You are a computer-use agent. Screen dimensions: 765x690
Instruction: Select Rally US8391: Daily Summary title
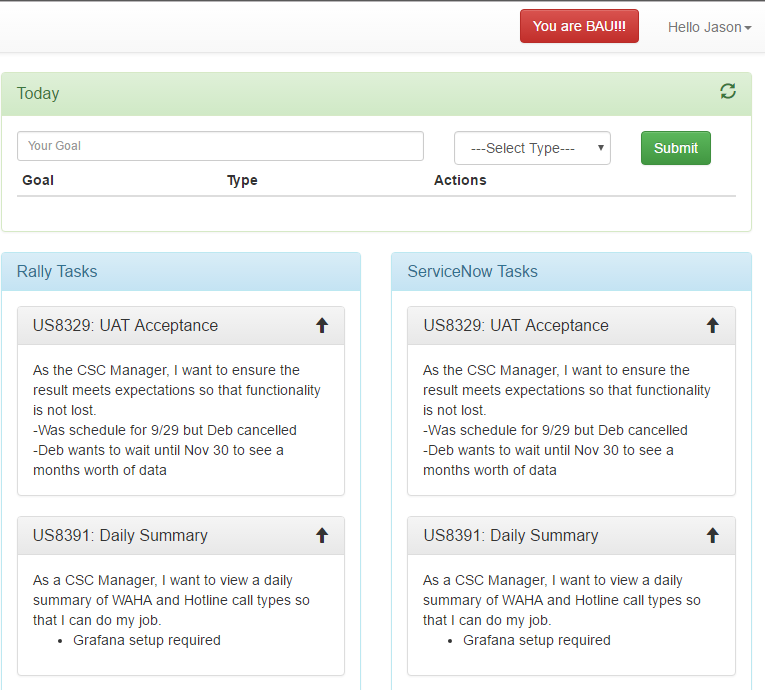click(x=120, y=535)
